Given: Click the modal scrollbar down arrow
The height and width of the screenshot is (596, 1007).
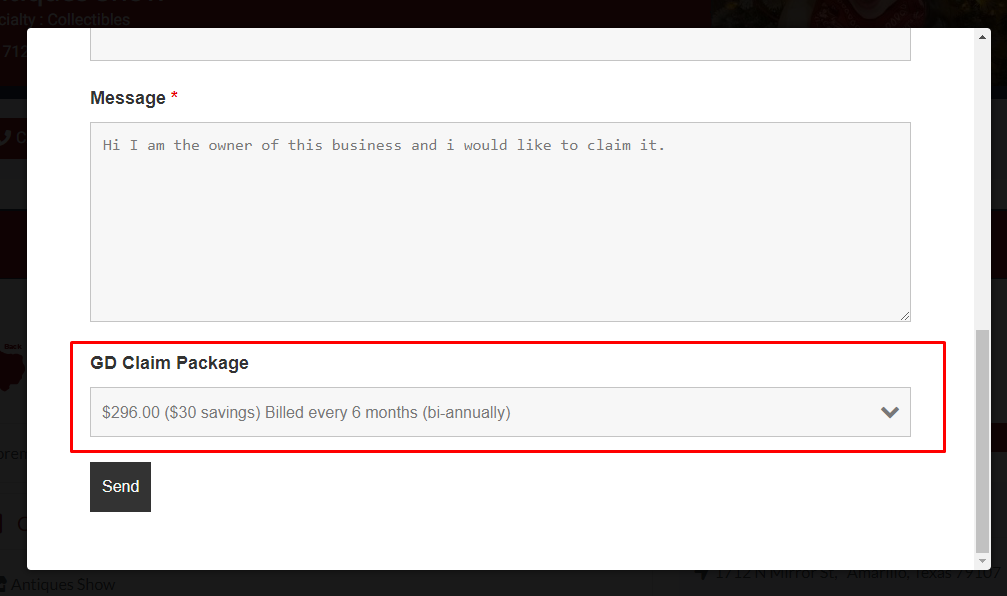Looking at the screenshot, I should coord(982,561).
